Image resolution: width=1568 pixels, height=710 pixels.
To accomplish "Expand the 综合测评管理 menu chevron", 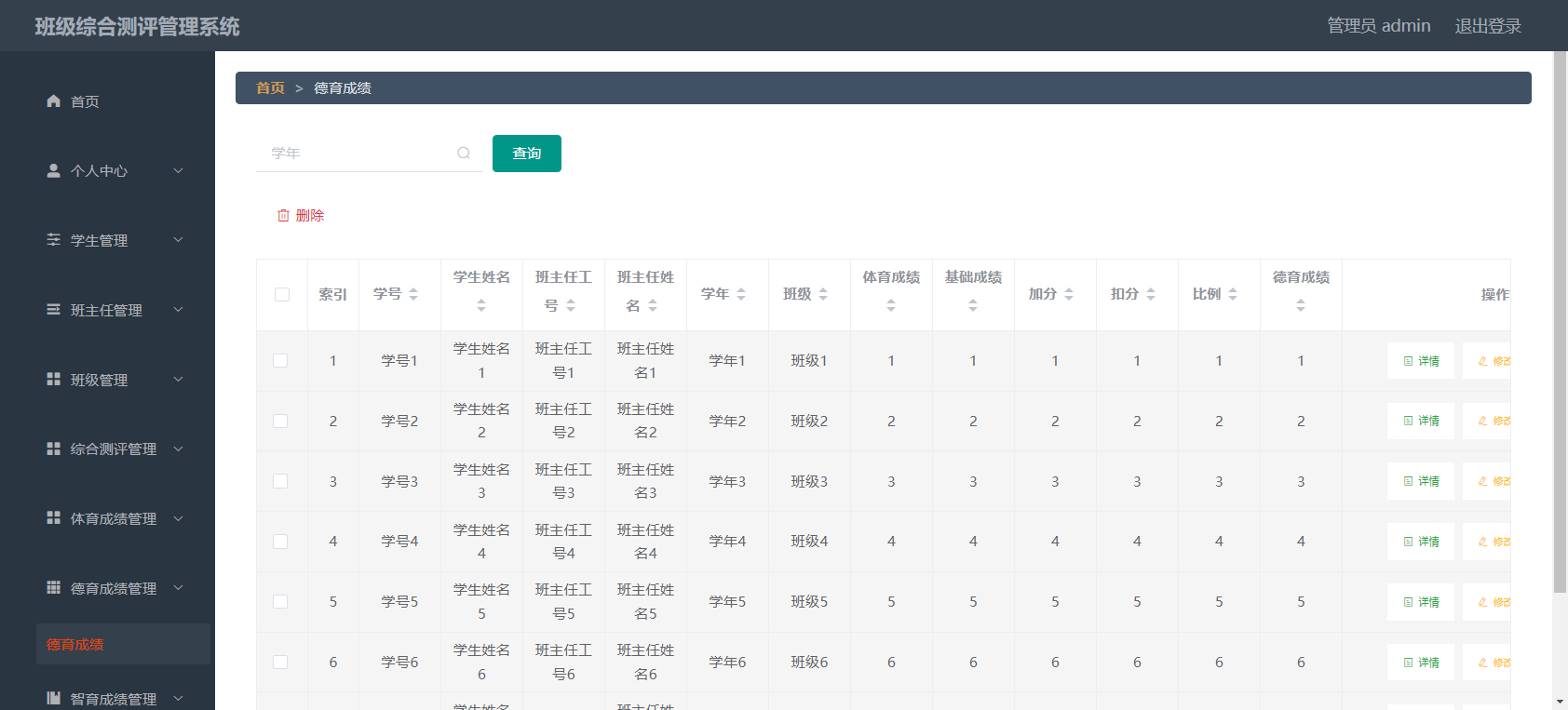I will (x=178, y=449).
